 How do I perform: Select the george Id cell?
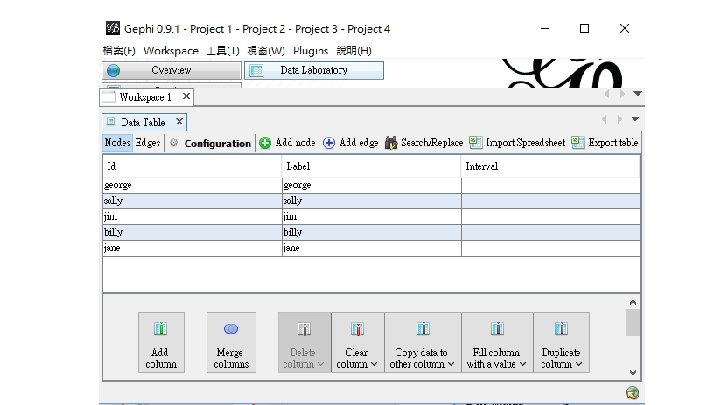pyautogui.click(x=192, y=185)
